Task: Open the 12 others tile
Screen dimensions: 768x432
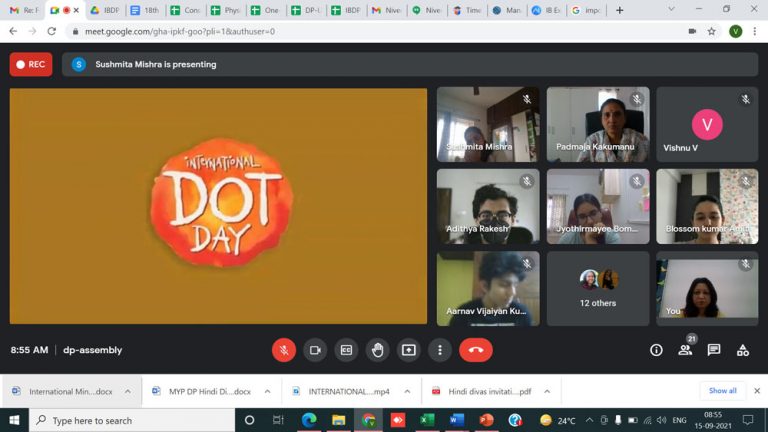Action: (598, 288)
